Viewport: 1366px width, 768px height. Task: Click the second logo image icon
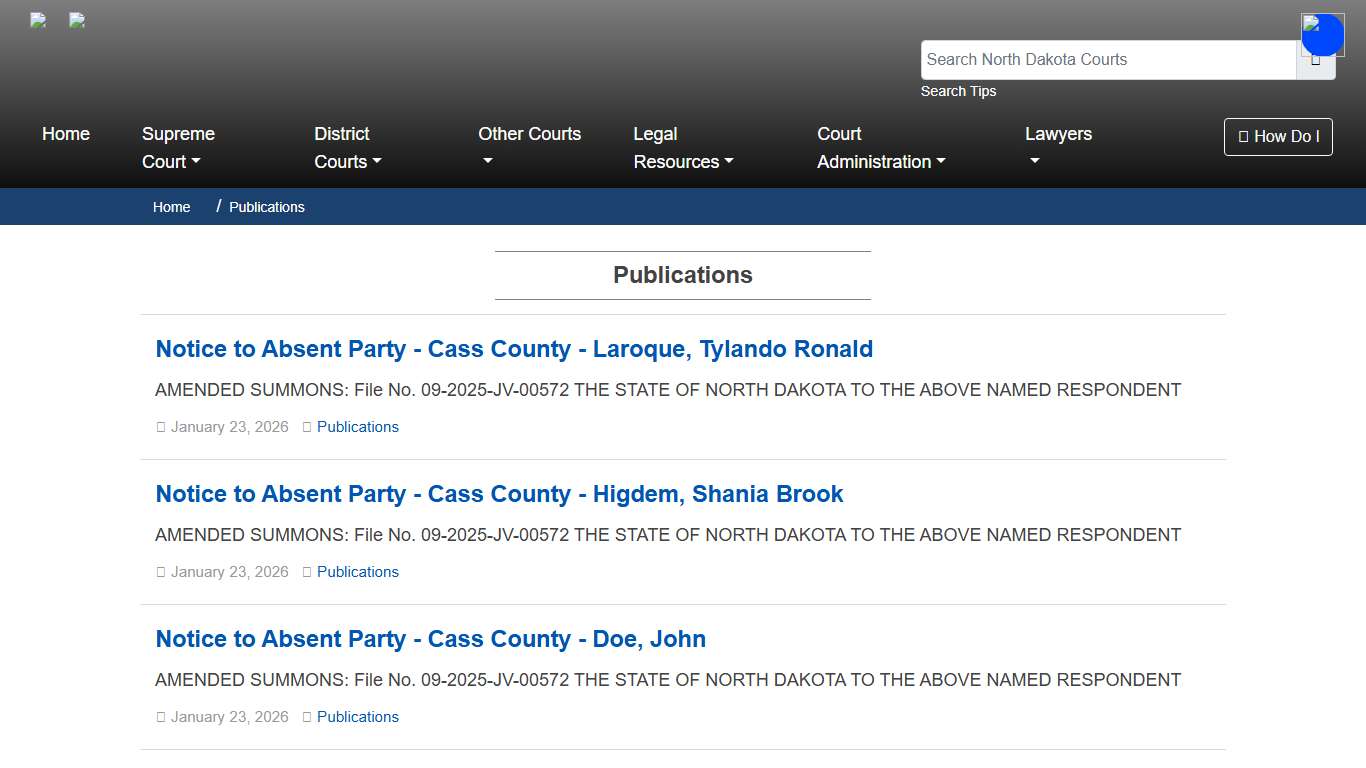(76, 20)
